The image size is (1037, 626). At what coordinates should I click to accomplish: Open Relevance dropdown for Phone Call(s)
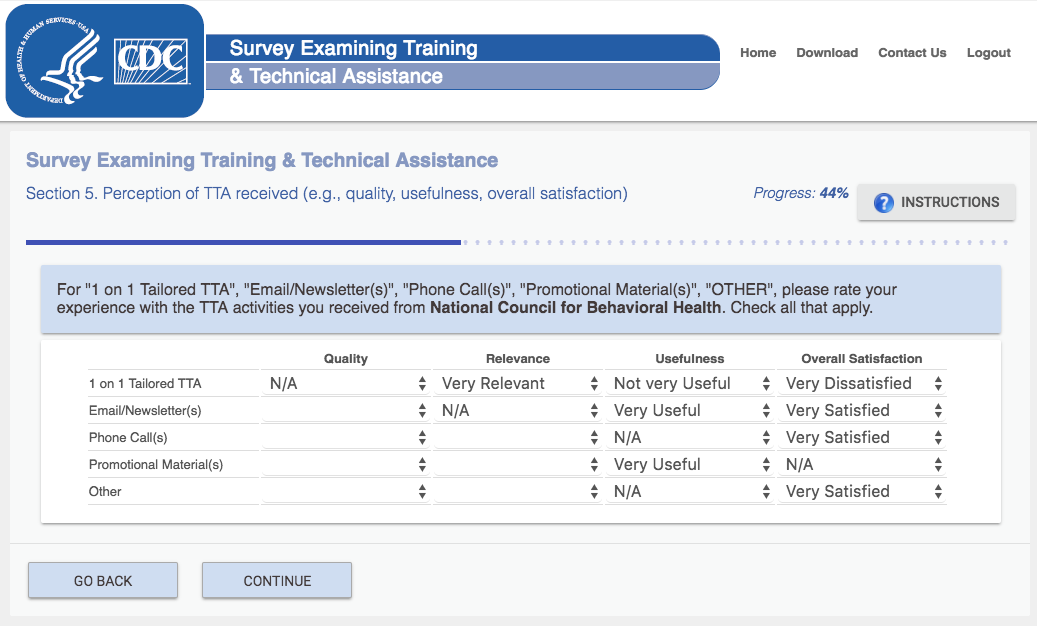click(518, 438)
